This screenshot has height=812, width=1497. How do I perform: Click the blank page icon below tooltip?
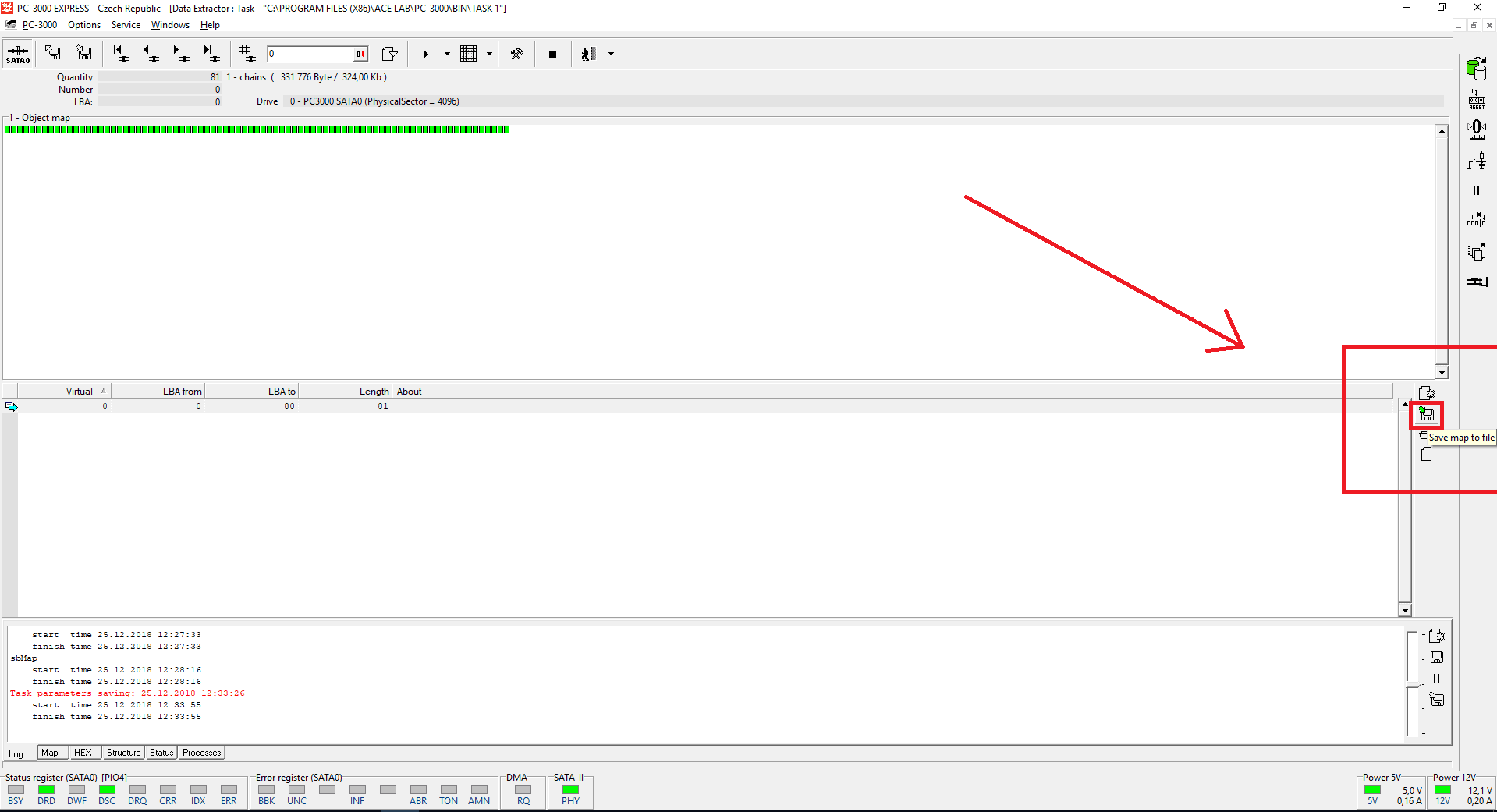1426,454
